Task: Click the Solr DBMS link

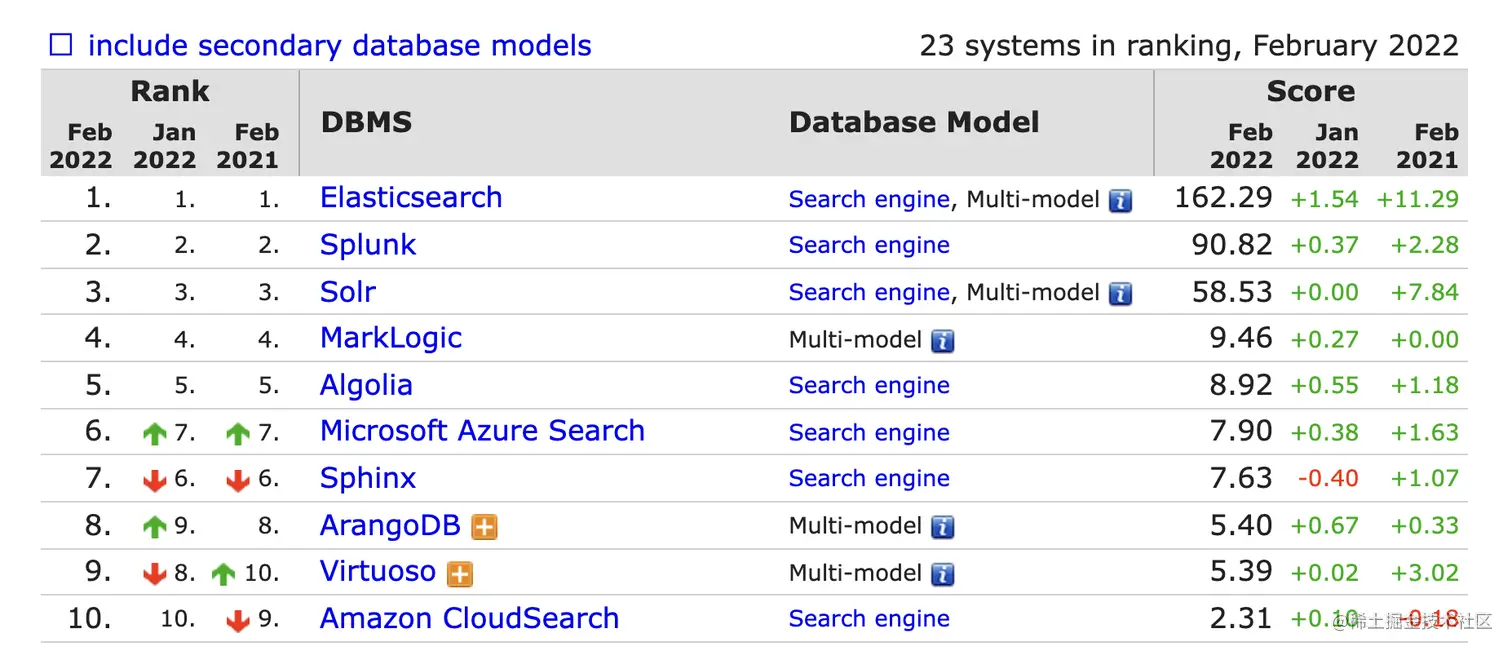Action: (x=347, y=292)
